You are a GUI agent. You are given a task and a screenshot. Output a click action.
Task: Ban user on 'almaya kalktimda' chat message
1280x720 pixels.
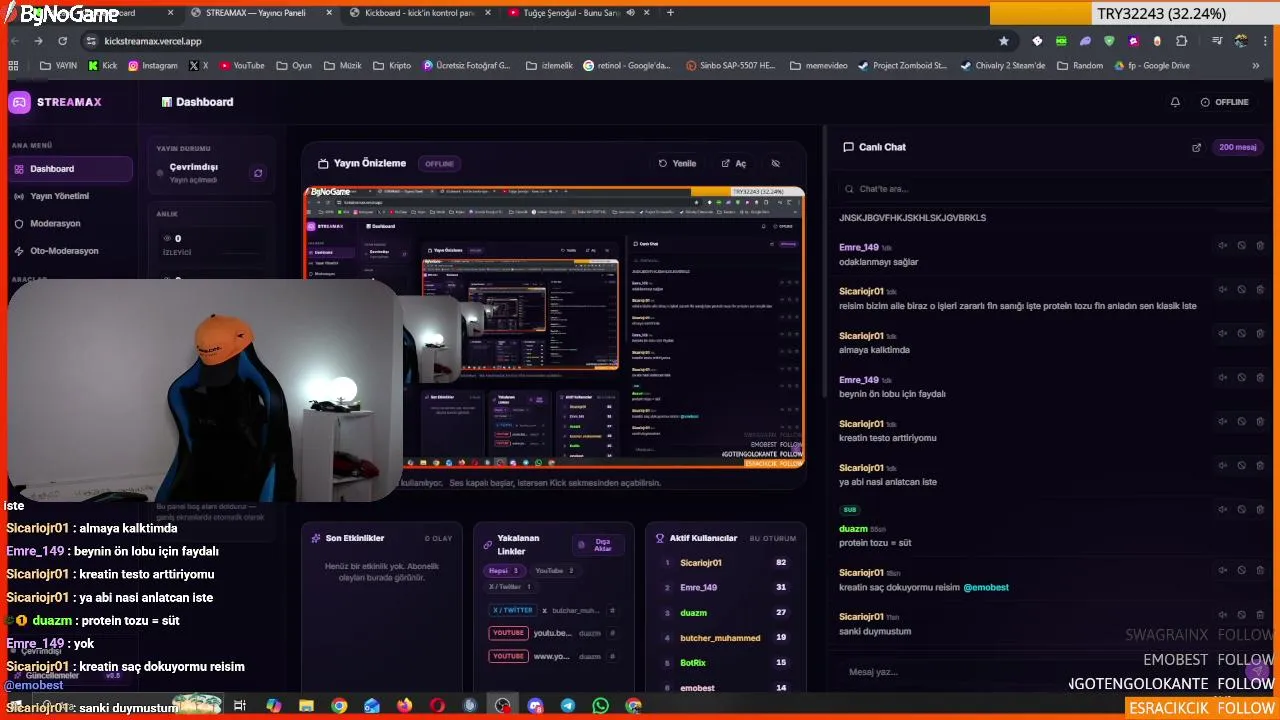point(1241,333)
